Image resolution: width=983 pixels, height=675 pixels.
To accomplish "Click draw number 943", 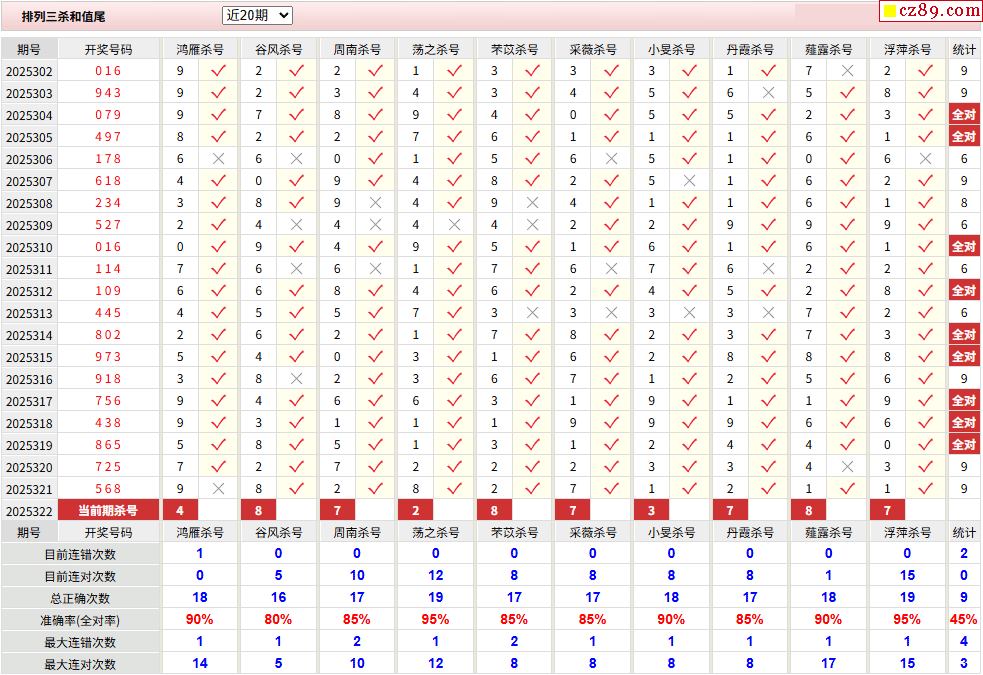I will pyautogui.click(x=108, y=93).
